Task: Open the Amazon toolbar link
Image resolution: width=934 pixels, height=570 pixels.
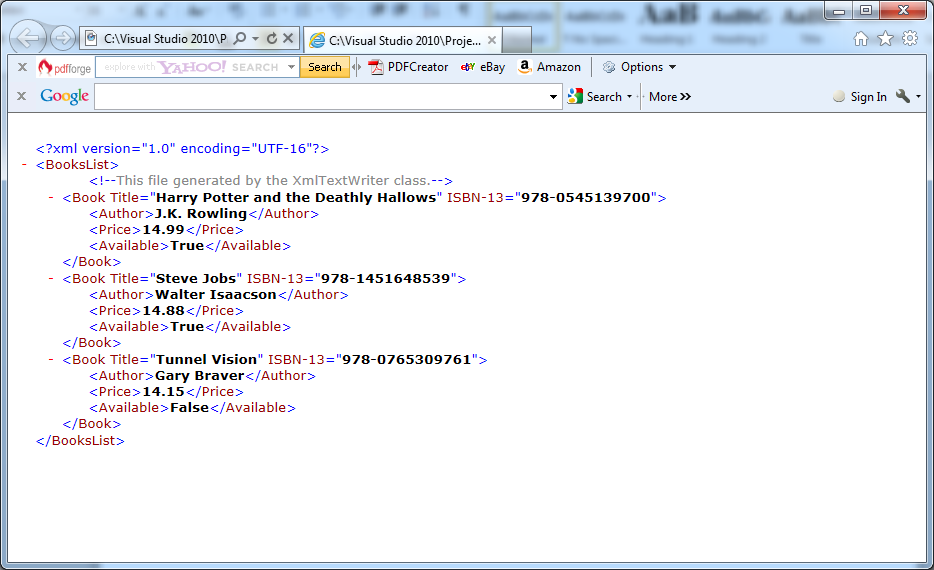Action: pyautogui.click(x=549, y=67)
